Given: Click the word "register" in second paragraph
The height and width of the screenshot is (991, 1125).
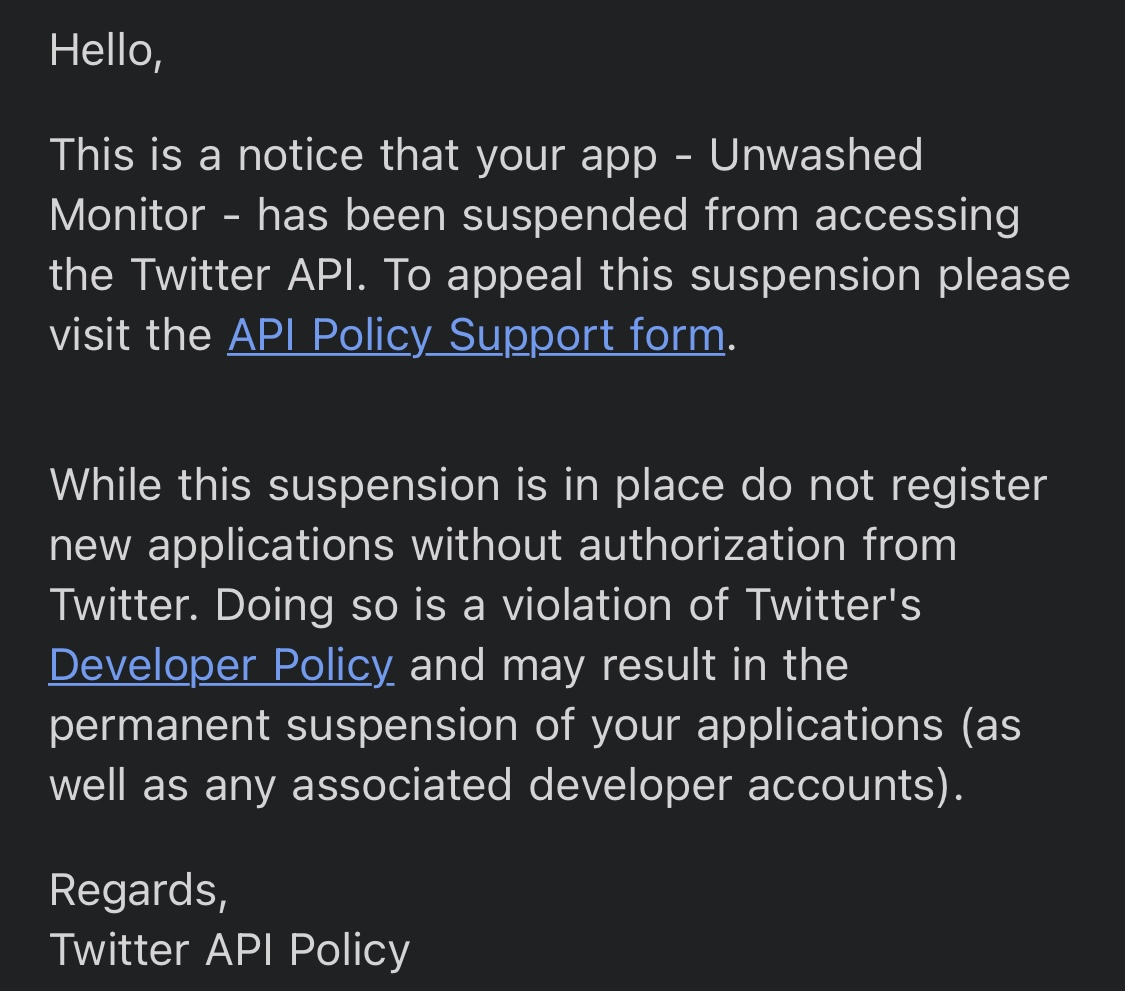Looking at the screenshot, I should (x=969, y=487).
